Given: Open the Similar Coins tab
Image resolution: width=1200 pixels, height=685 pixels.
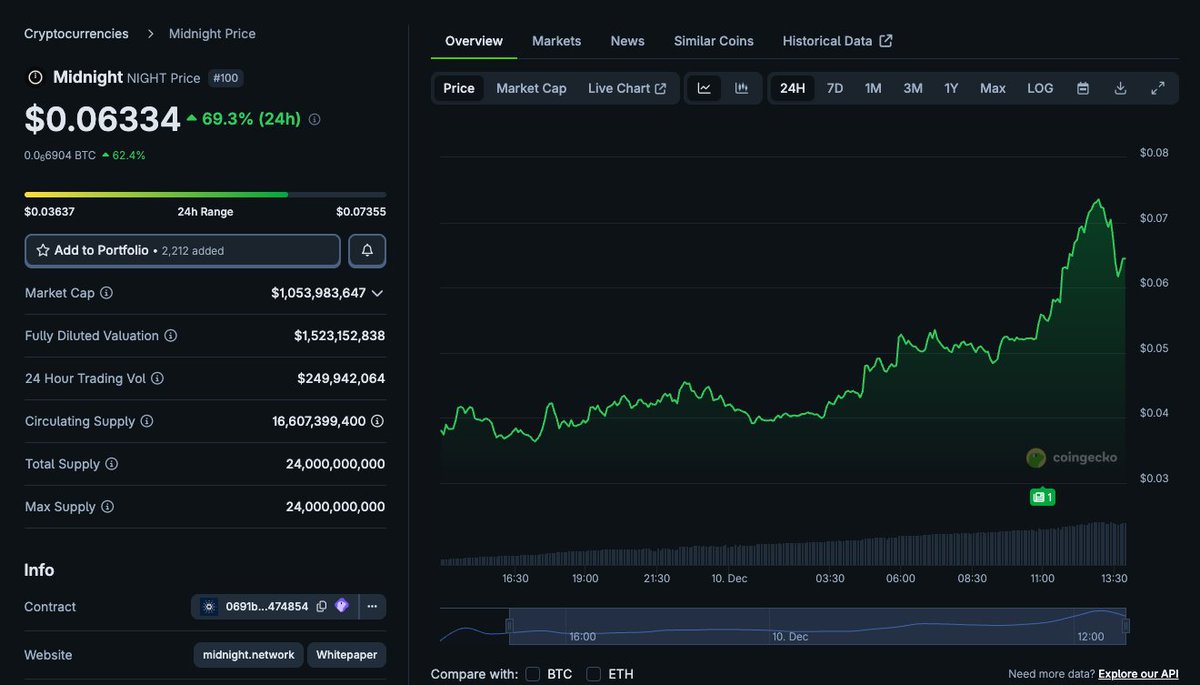Looking at the screenshot, I should click(x=714, y=41).
